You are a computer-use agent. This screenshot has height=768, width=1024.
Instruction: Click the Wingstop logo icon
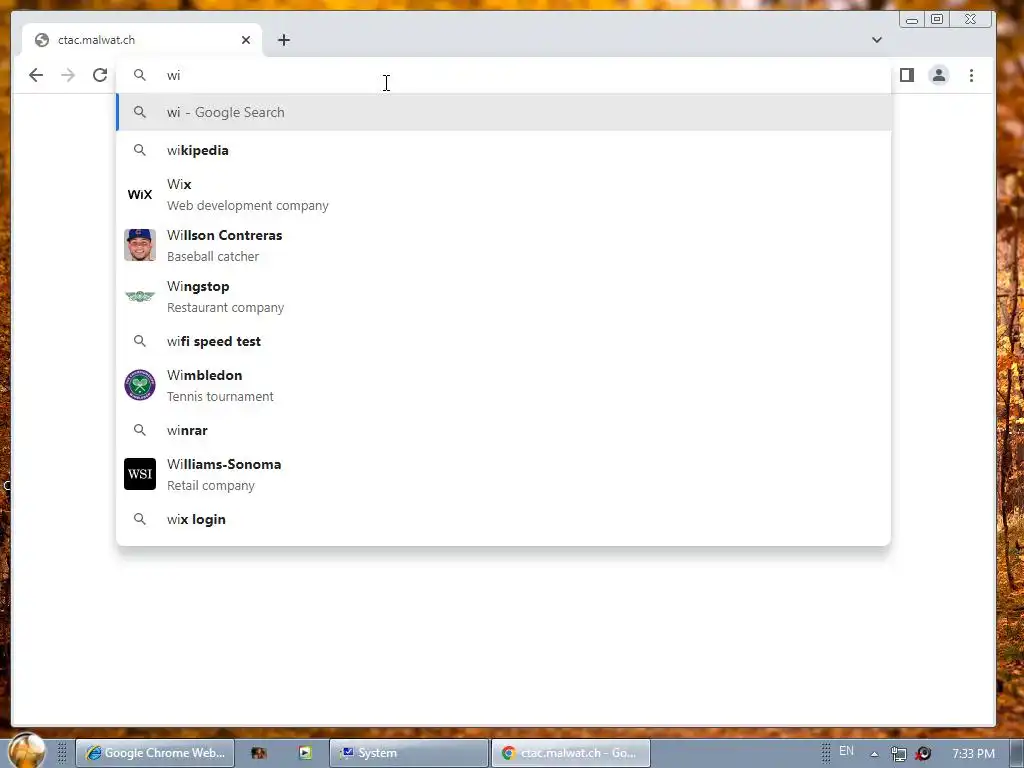pos(140,296)
